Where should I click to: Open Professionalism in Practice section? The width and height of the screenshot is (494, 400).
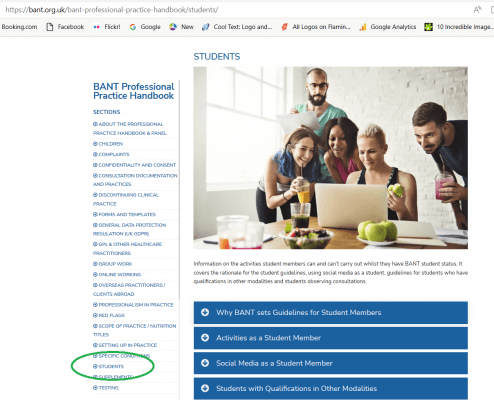[x=133, y=305]
